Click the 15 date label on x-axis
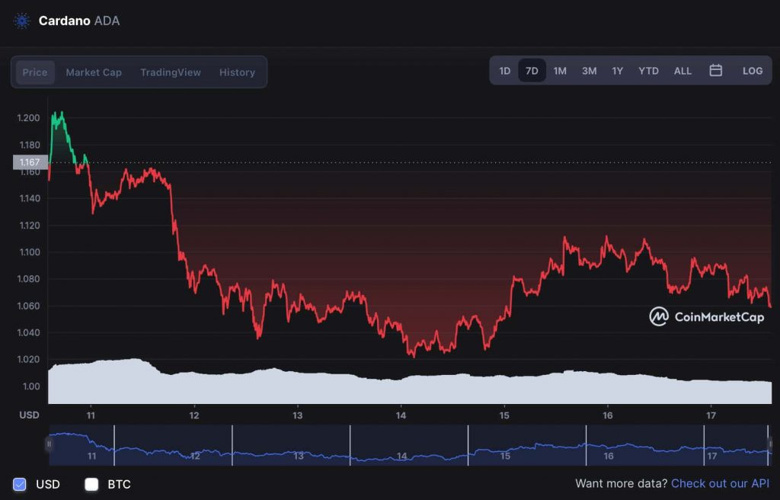780x500 pixels. click(504, 415)
